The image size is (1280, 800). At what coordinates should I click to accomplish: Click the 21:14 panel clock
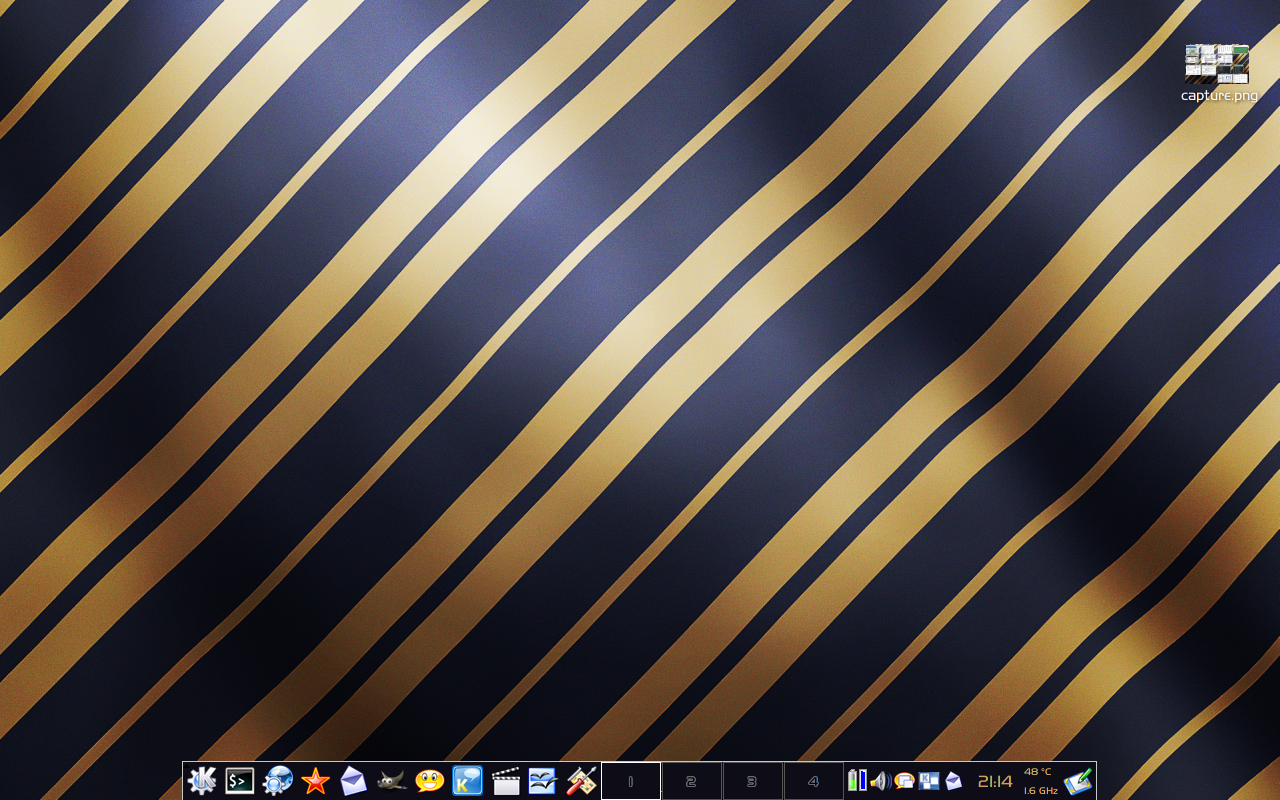coord(995,782)
